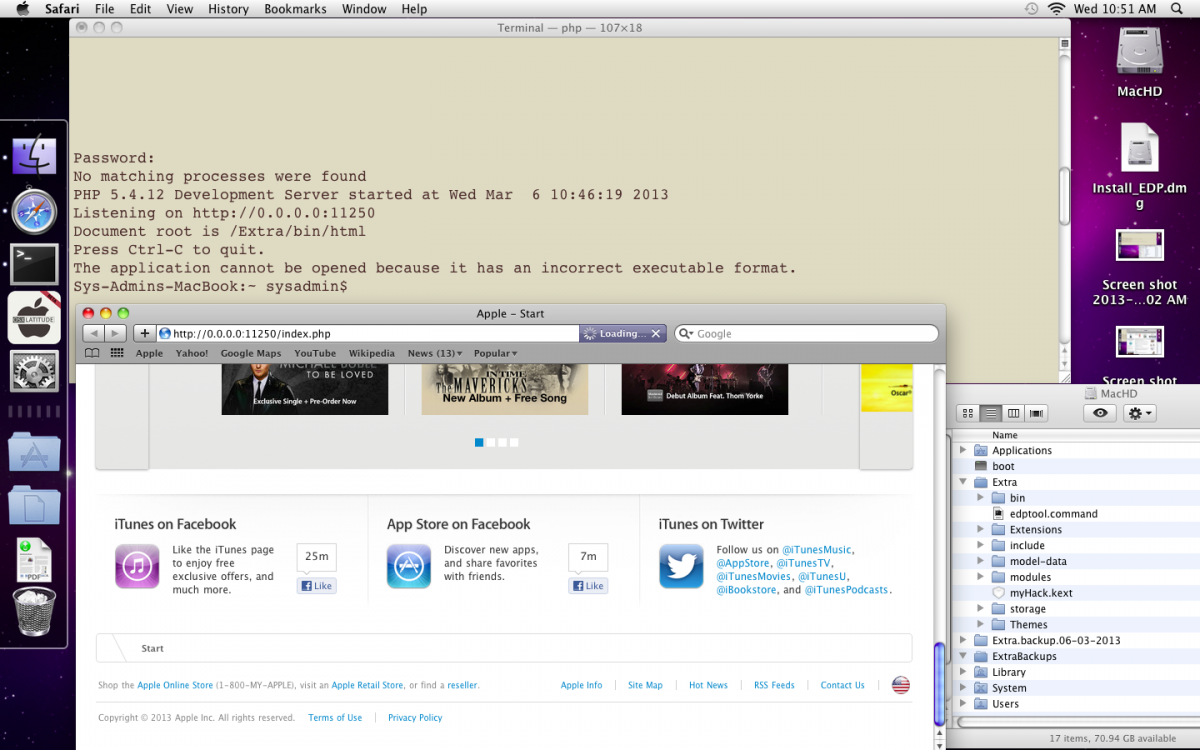Open the Top Sites grid icon

(x=117, y=353)
